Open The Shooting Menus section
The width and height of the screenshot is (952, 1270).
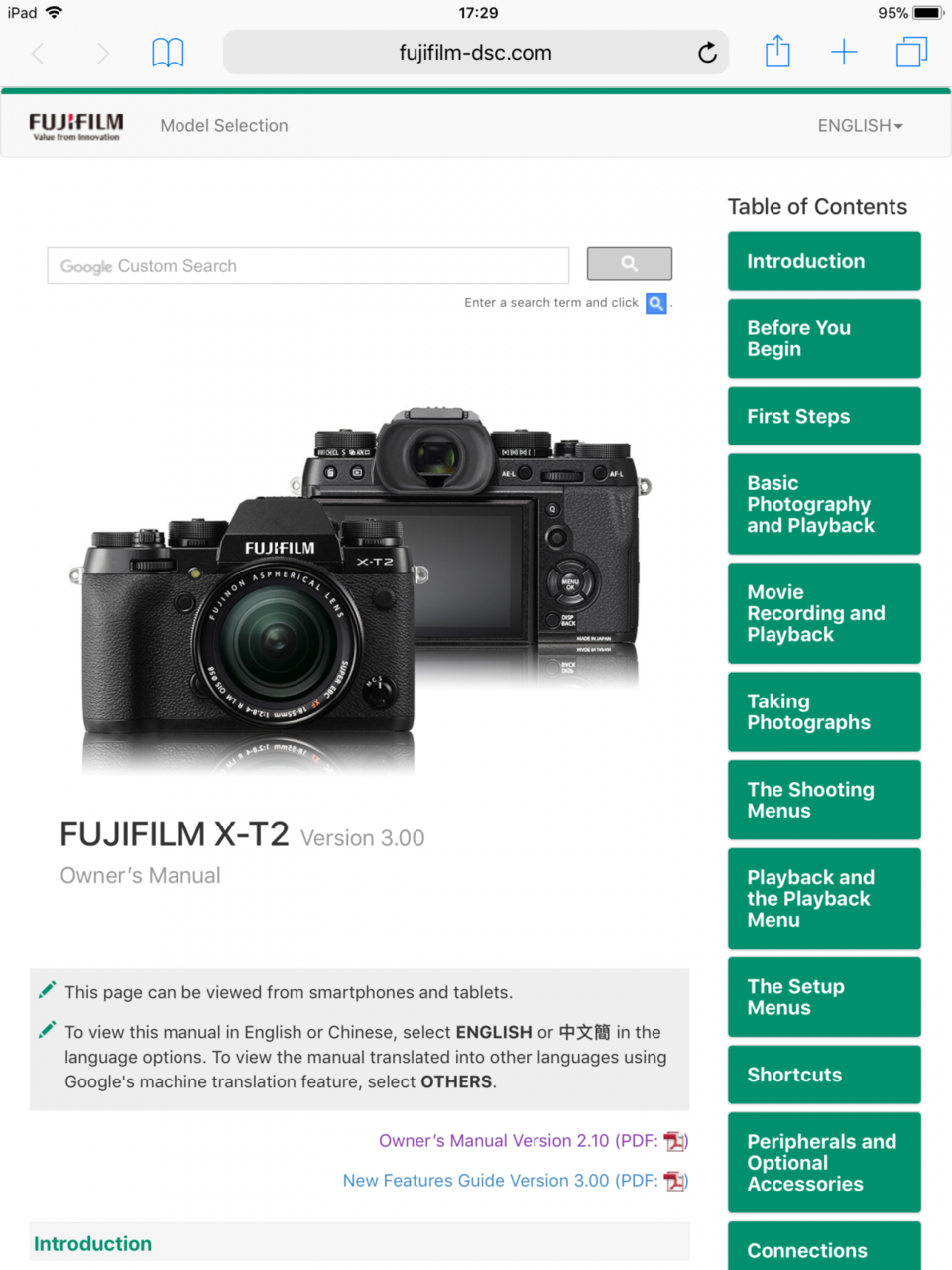pyautogui.click(x=824, y=800)
